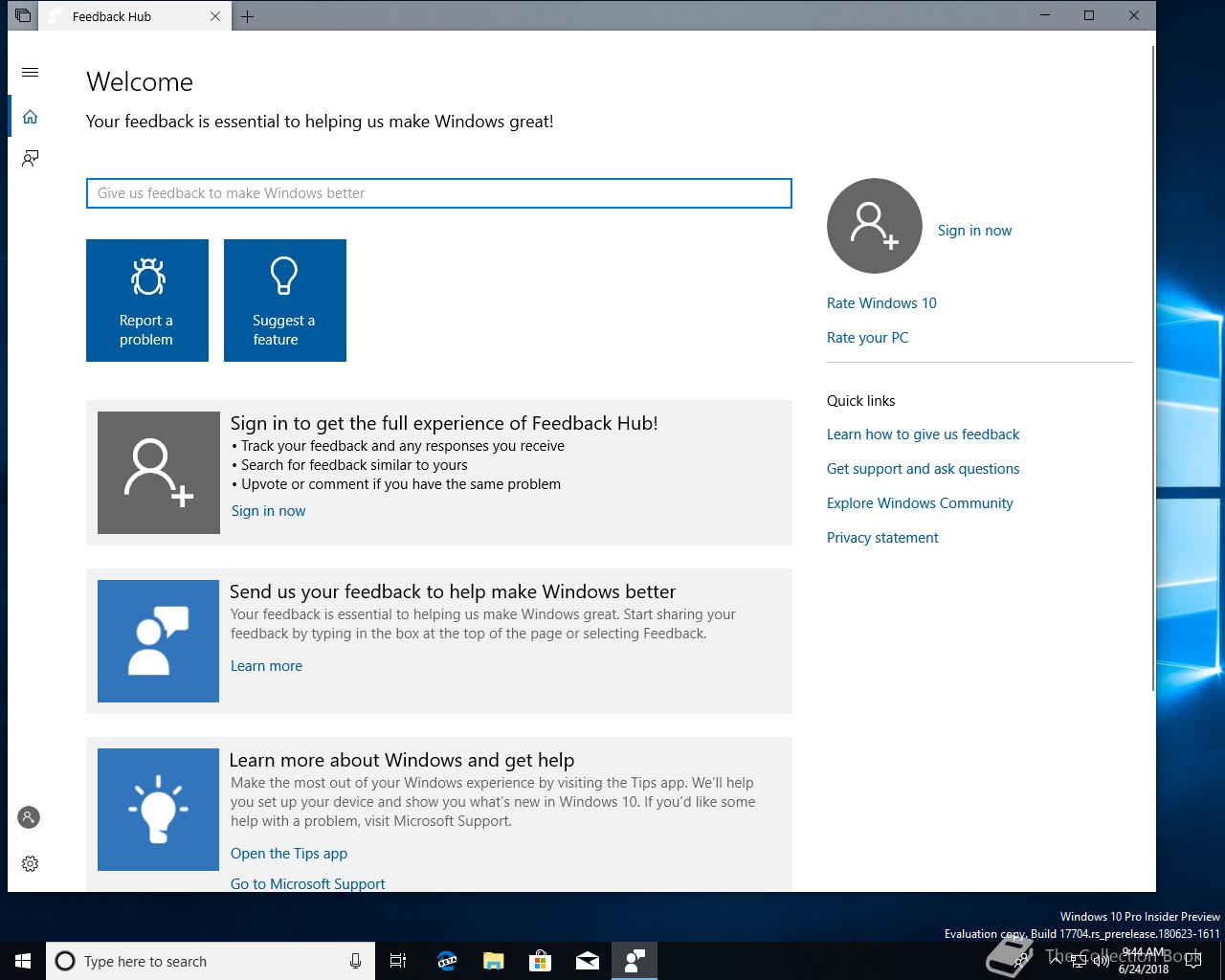
Task: Click the Welcome heading
Action: click(140, 82)
